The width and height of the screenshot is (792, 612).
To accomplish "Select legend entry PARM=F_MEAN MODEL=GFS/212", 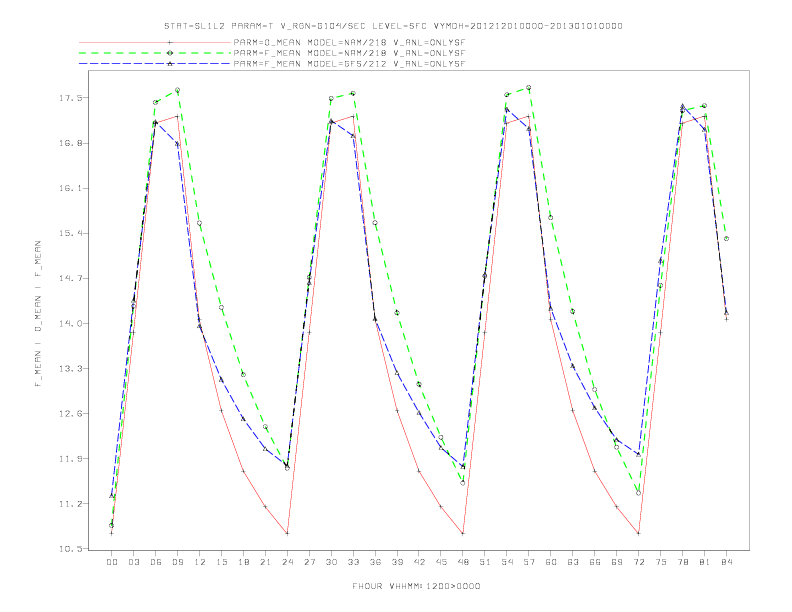I will [x=349, y=64].
